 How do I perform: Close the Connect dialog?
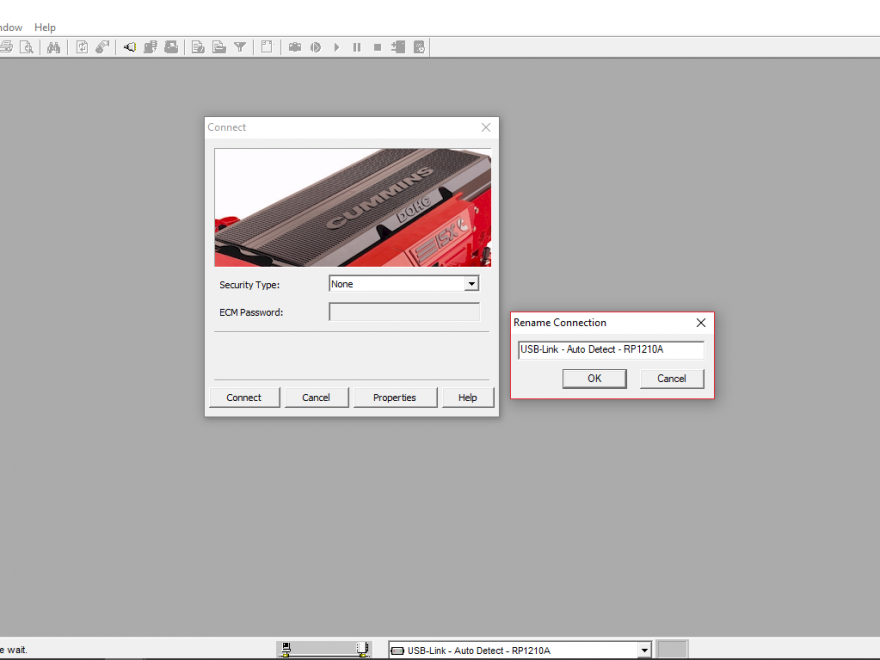pos(486,127)
